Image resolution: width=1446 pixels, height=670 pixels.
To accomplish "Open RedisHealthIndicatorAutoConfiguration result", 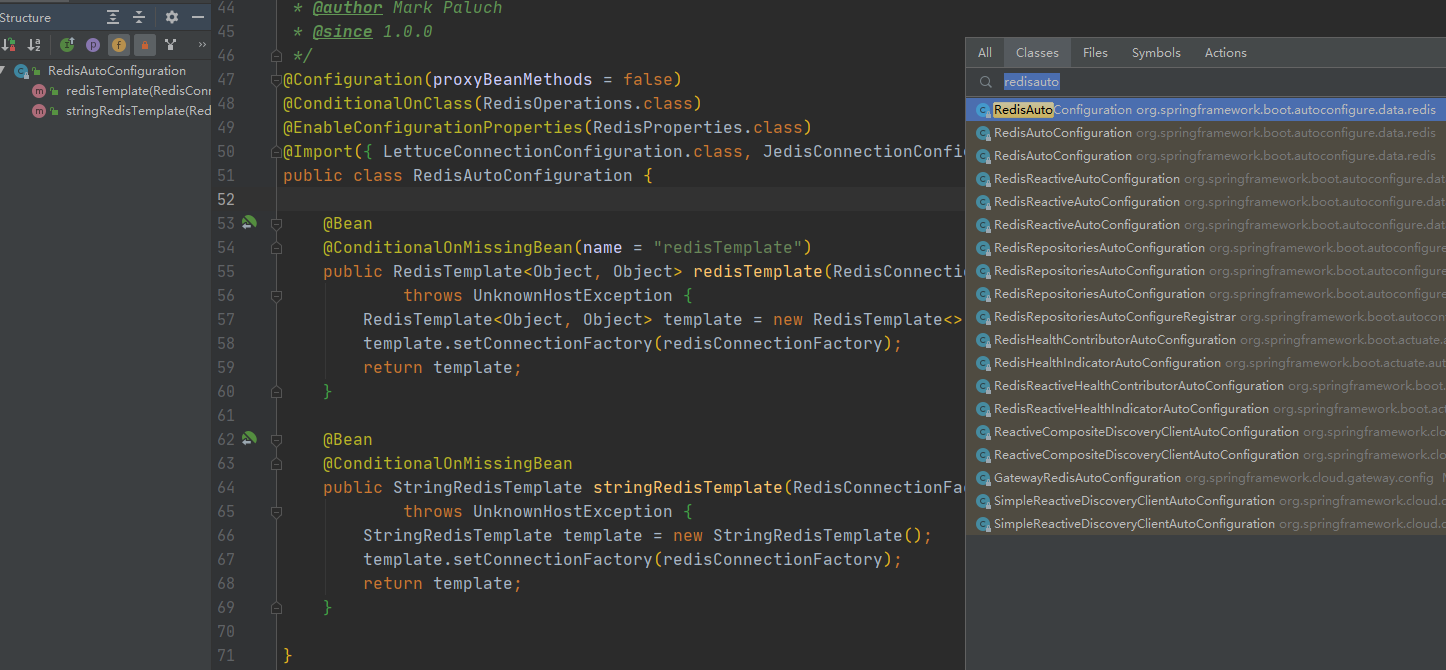I will click(x=1205, y=363).
